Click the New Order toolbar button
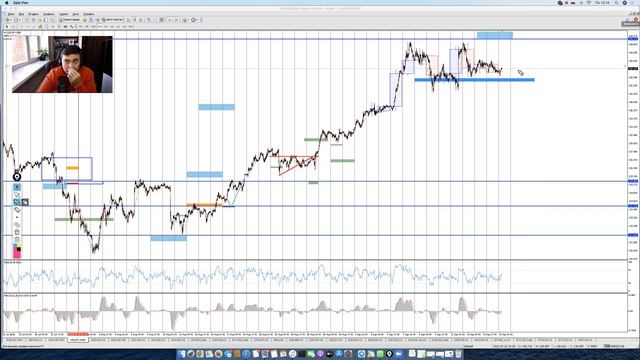The image size is (640, 360). (x=70, y=20)
